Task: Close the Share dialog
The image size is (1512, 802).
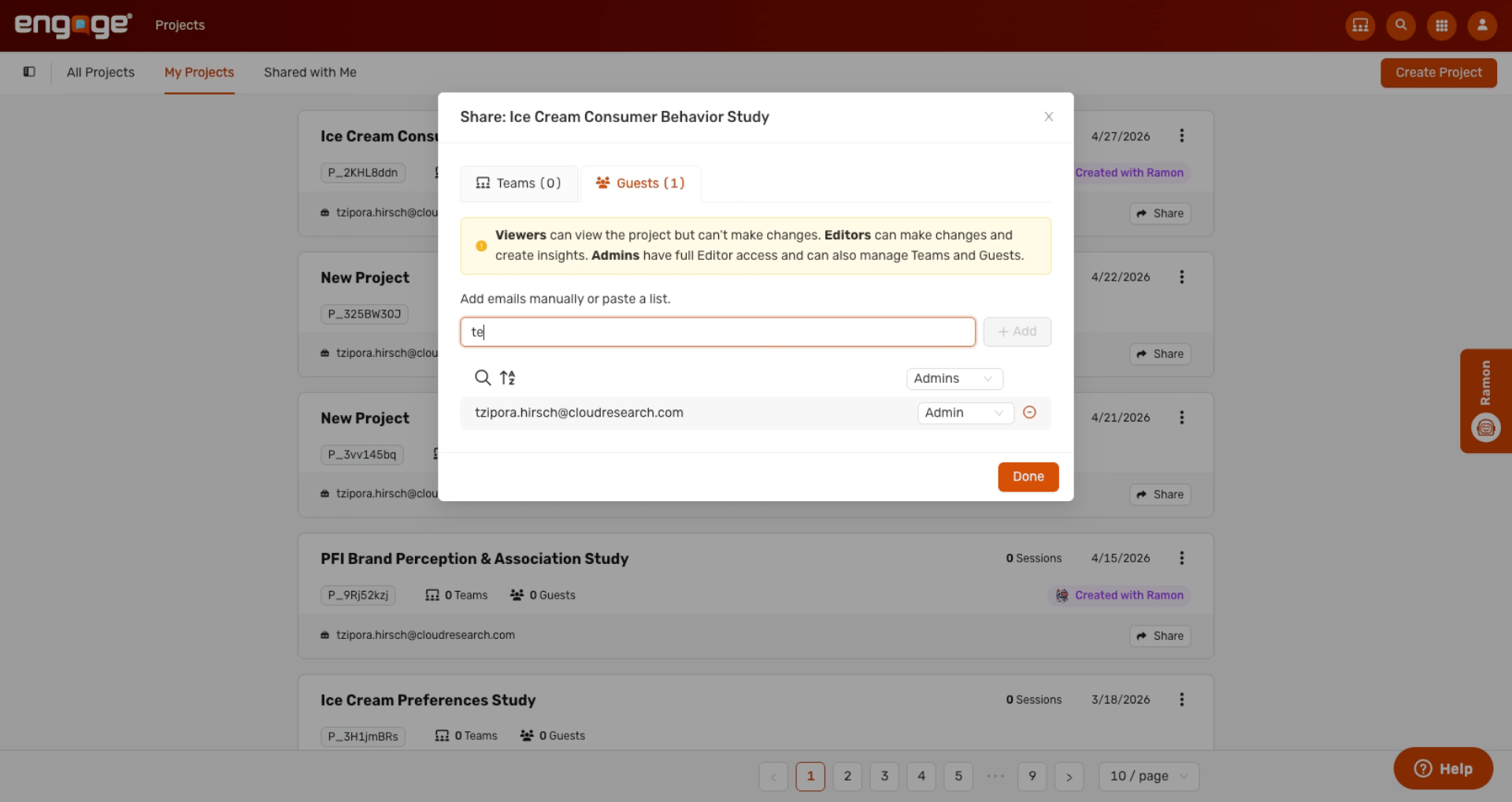Action: tap(1048, 117)
